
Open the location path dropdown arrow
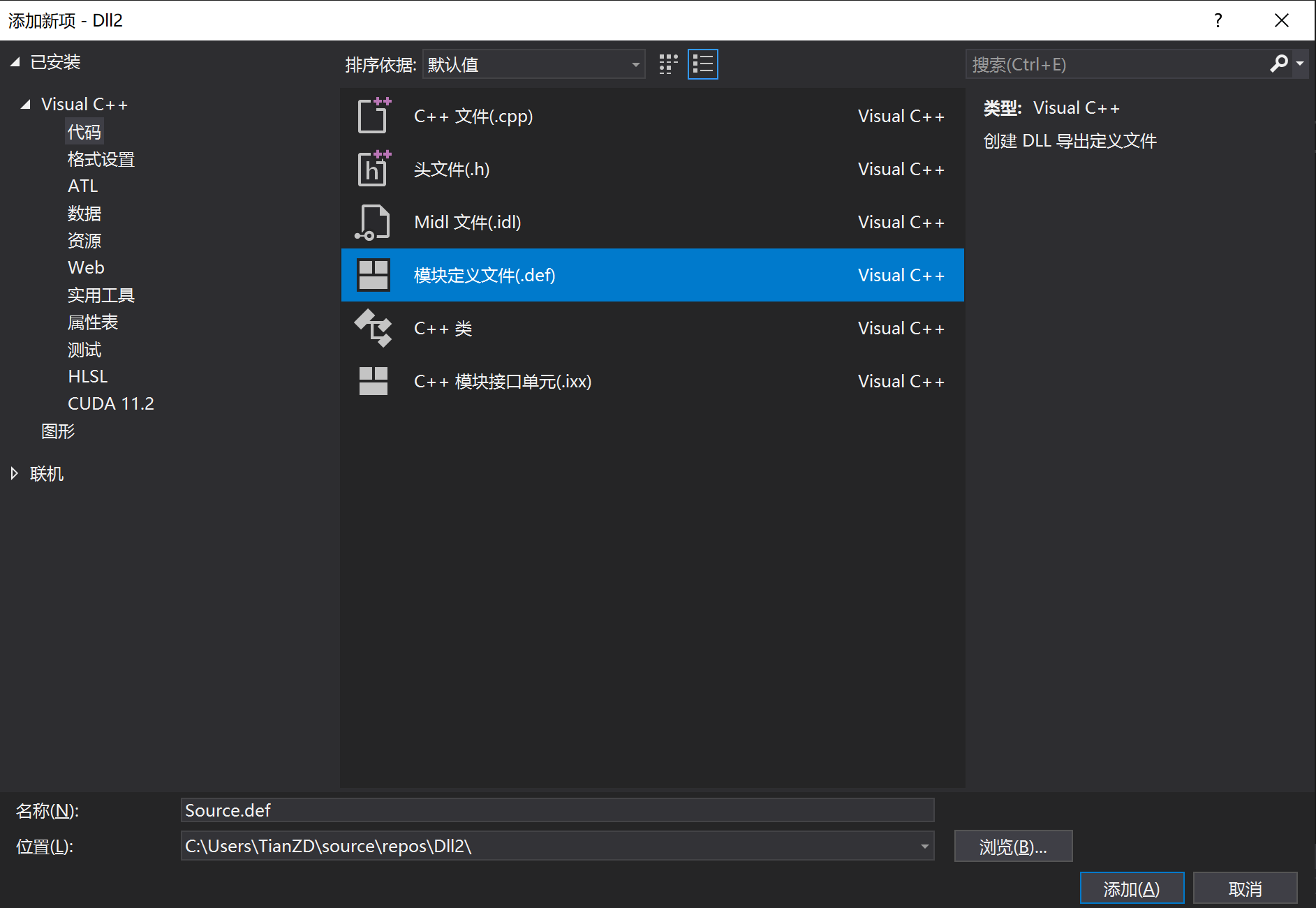[924, 847]
